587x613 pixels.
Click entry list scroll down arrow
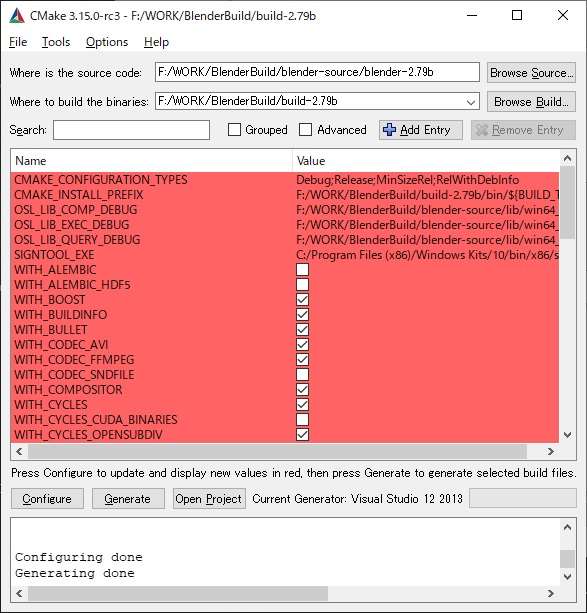tap(567, 435)
